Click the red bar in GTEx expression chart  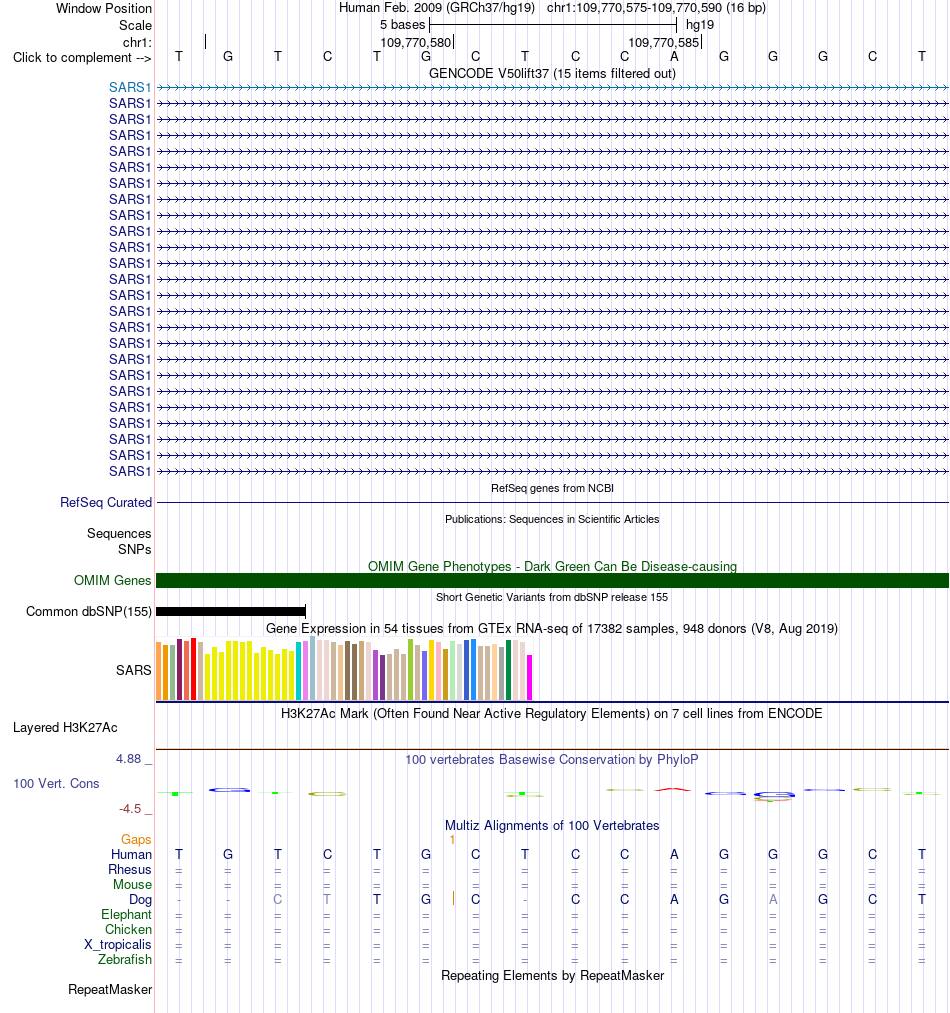tap(193, 669)
